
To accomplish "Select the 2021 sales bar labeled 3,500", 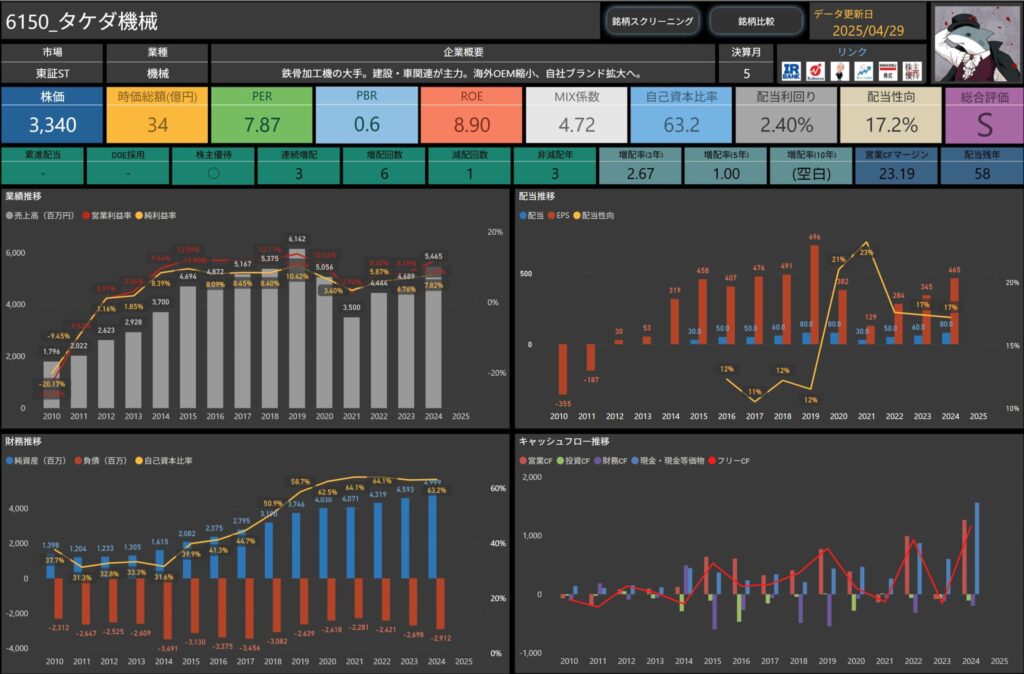I will click(351, 363).
